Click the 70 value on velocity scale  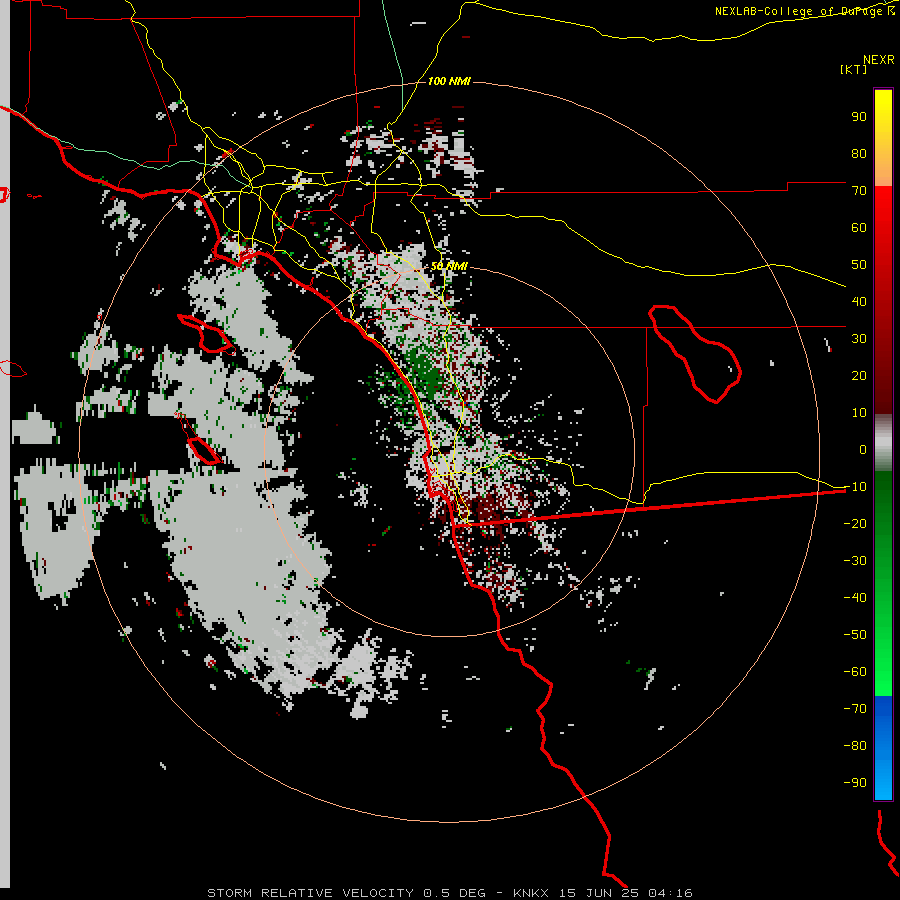(859, 191)
